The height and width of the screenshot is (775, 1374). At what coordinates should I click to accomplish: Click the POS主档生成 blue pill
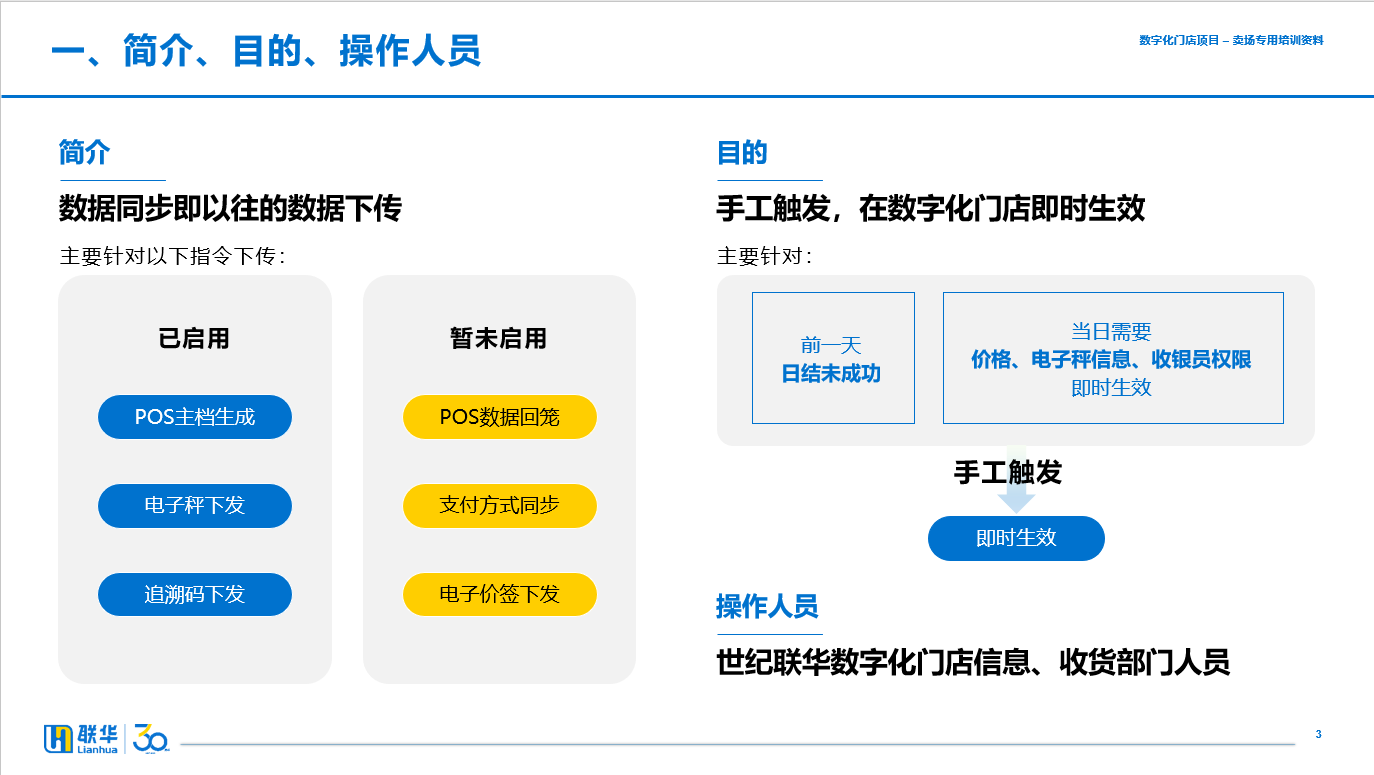[195, 417]
